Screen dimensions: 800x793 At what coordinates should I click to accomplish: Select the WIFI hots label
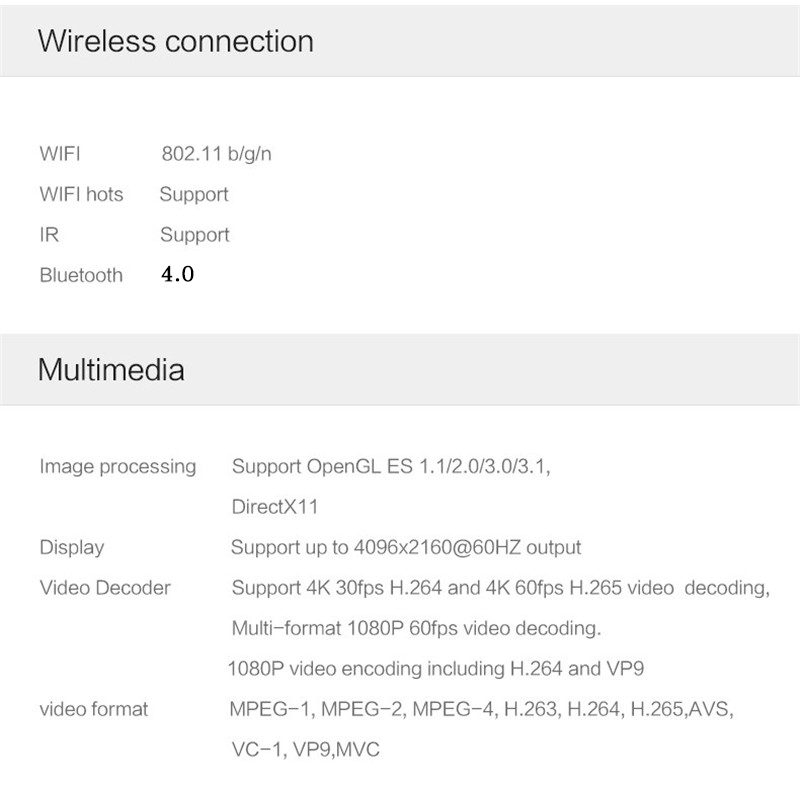pos(81,194)
